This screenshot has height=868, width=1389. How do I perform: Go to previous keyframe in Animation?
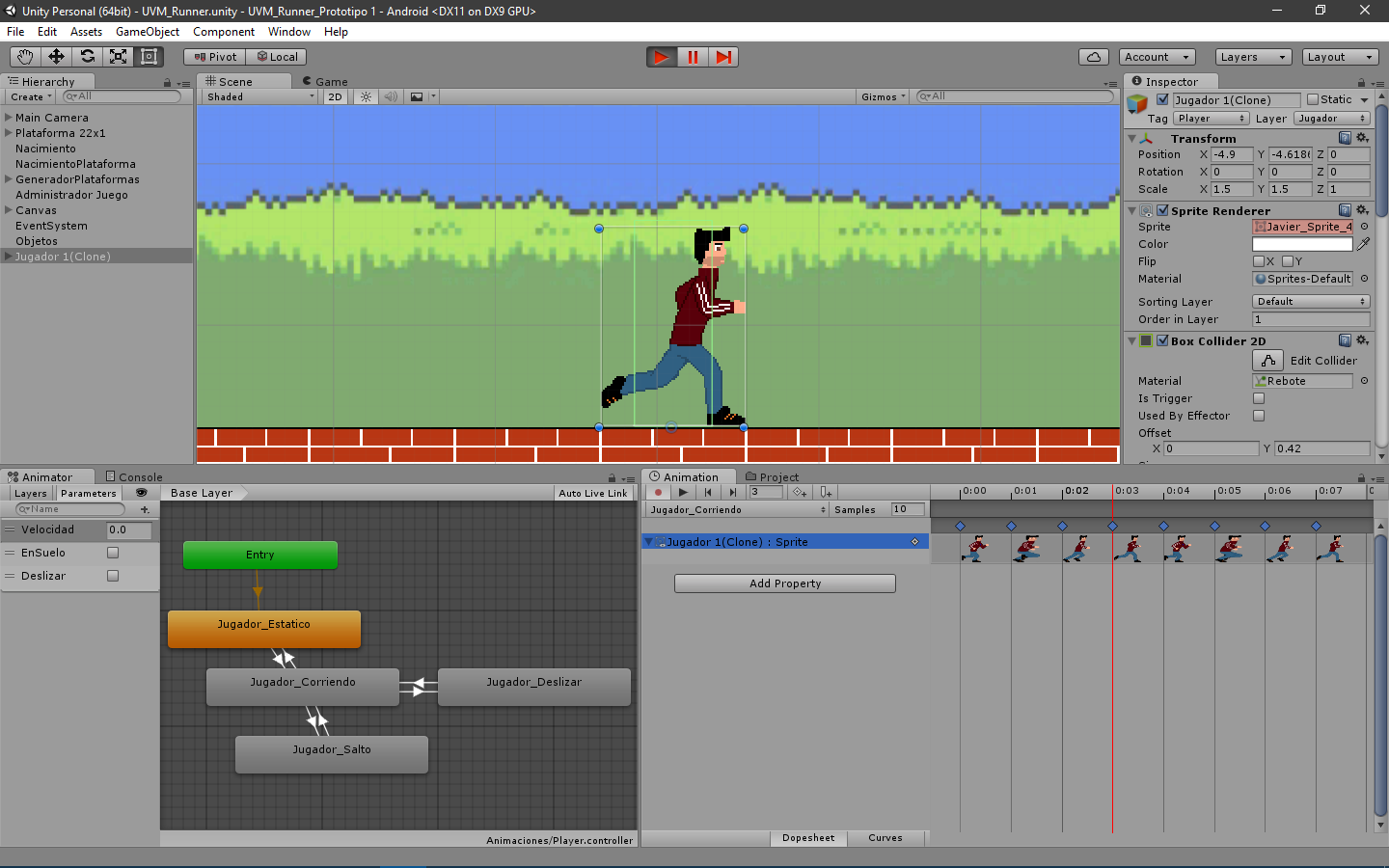point(708,492)
